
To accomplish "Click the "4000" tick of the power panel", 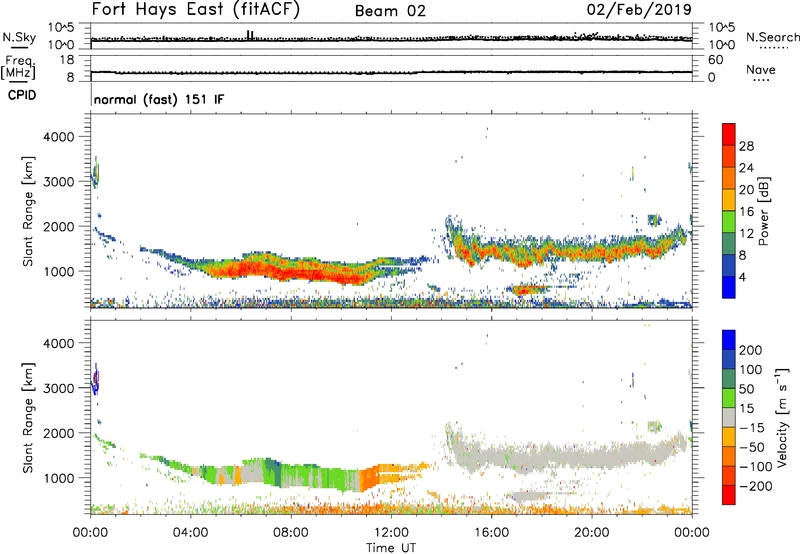I will point(58,137).
